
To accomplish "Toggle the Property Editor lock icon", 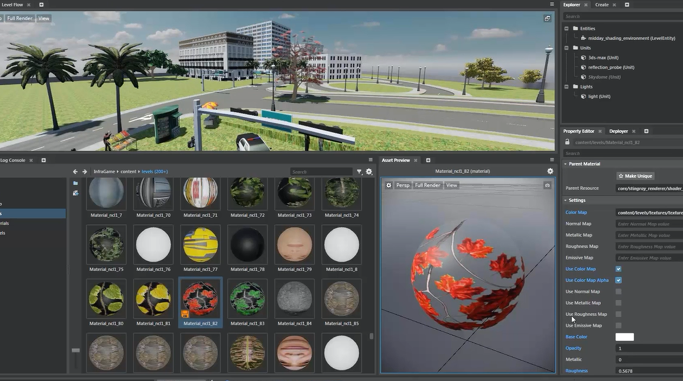I will [567, 142].
